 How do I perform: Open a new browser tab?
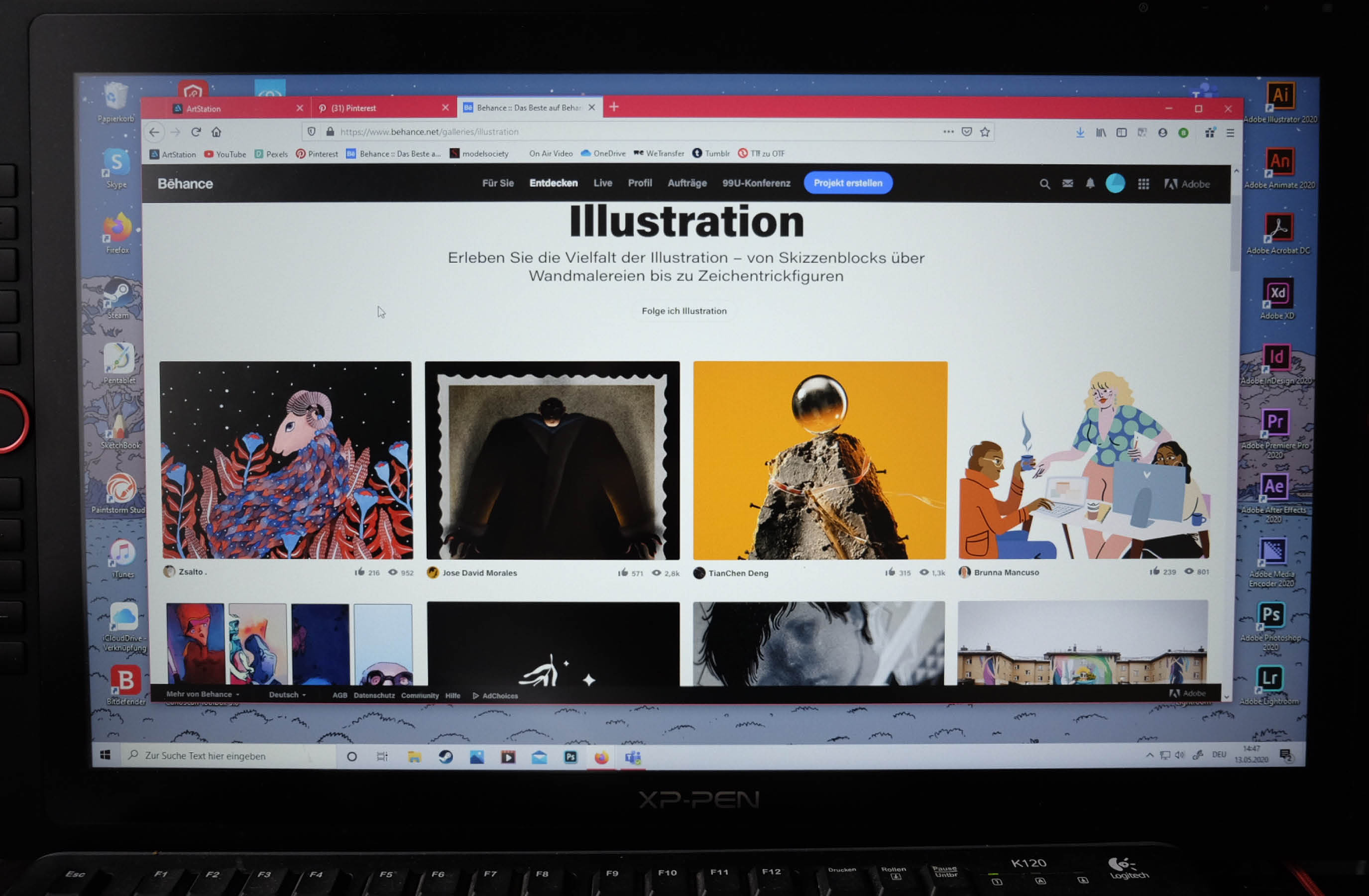[x=614, y=107]
